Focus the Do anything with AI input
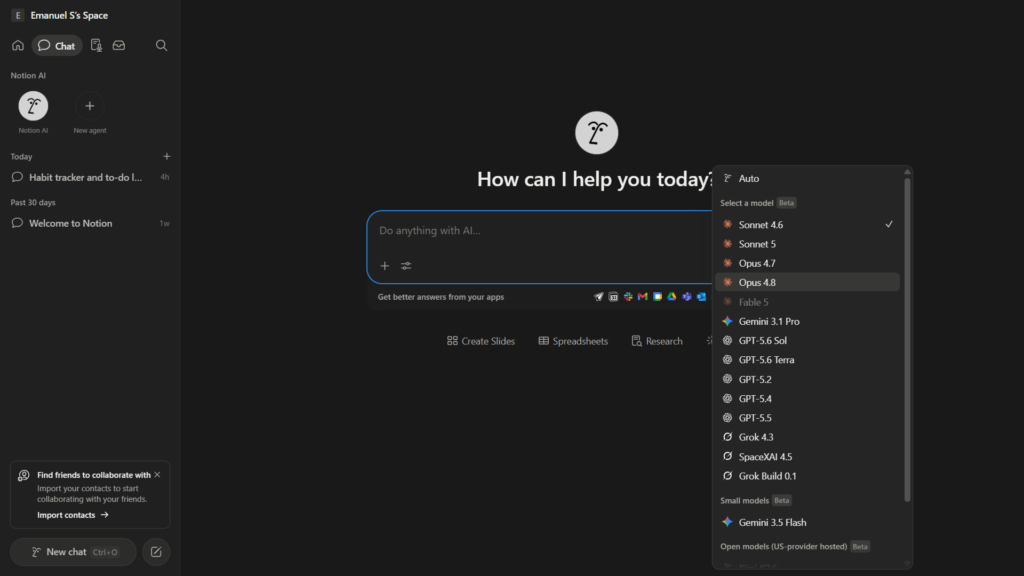This screenshot has width=1024, height=576. tap(539, 231)
